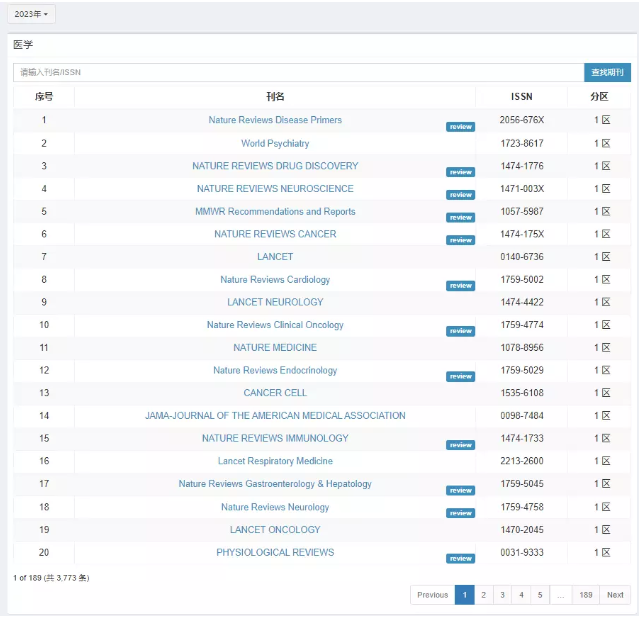Open the LANCET journal link
Image resolution: width=644 pixels, height=617 pixels.
tap(275, 257)
